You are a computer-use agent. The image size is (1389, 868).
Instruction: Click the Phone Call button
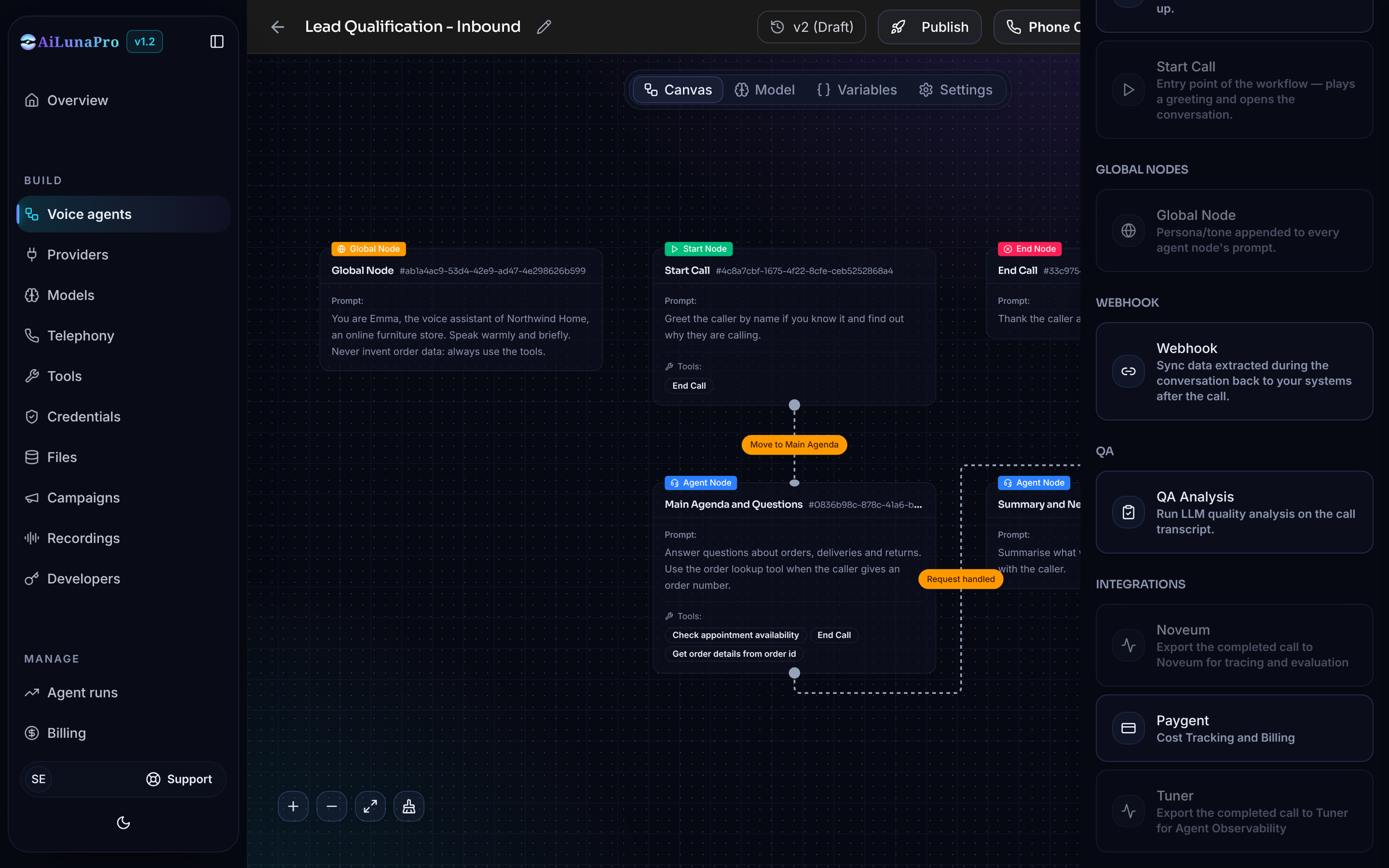click(x=1037, y=27)
